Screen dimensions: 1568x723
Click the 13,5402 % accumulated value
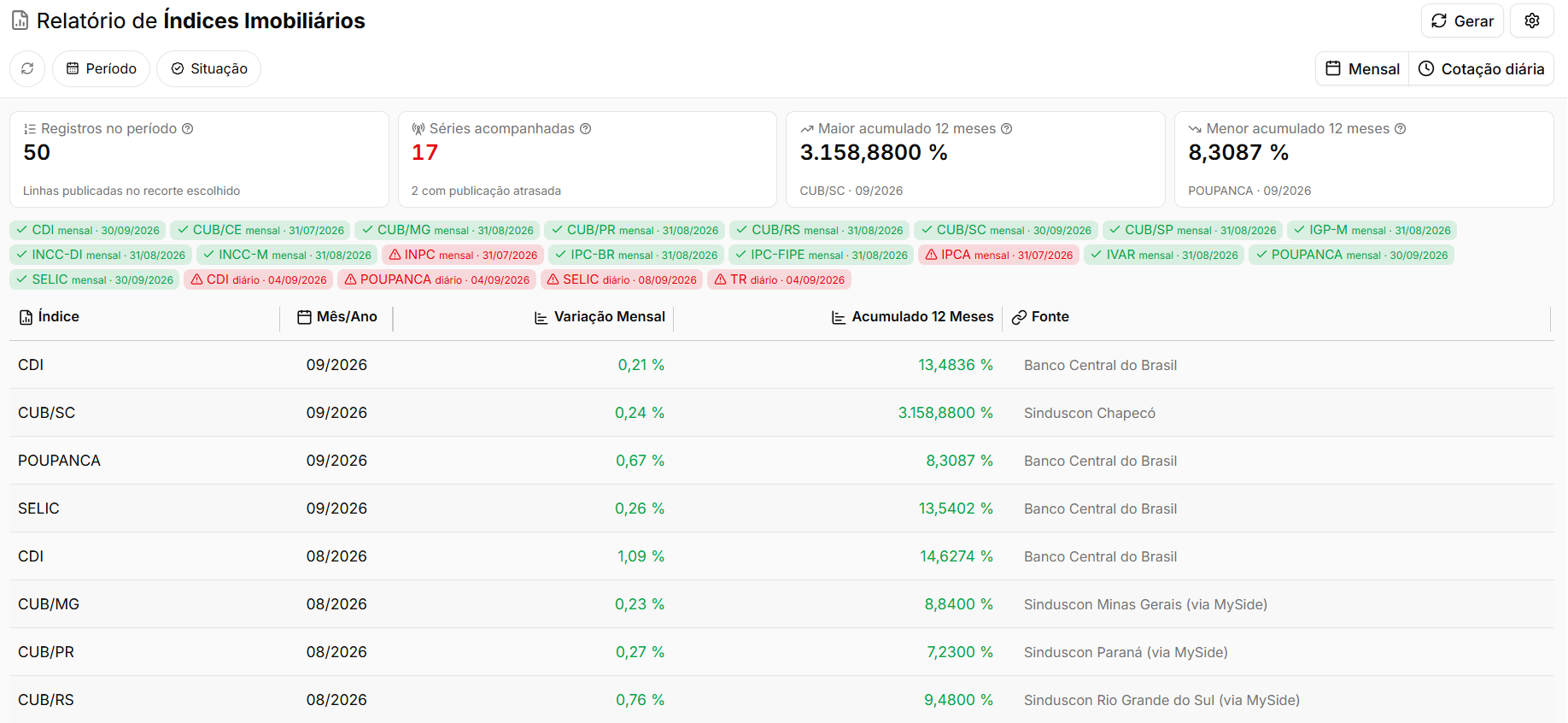[x=956, y=508]
